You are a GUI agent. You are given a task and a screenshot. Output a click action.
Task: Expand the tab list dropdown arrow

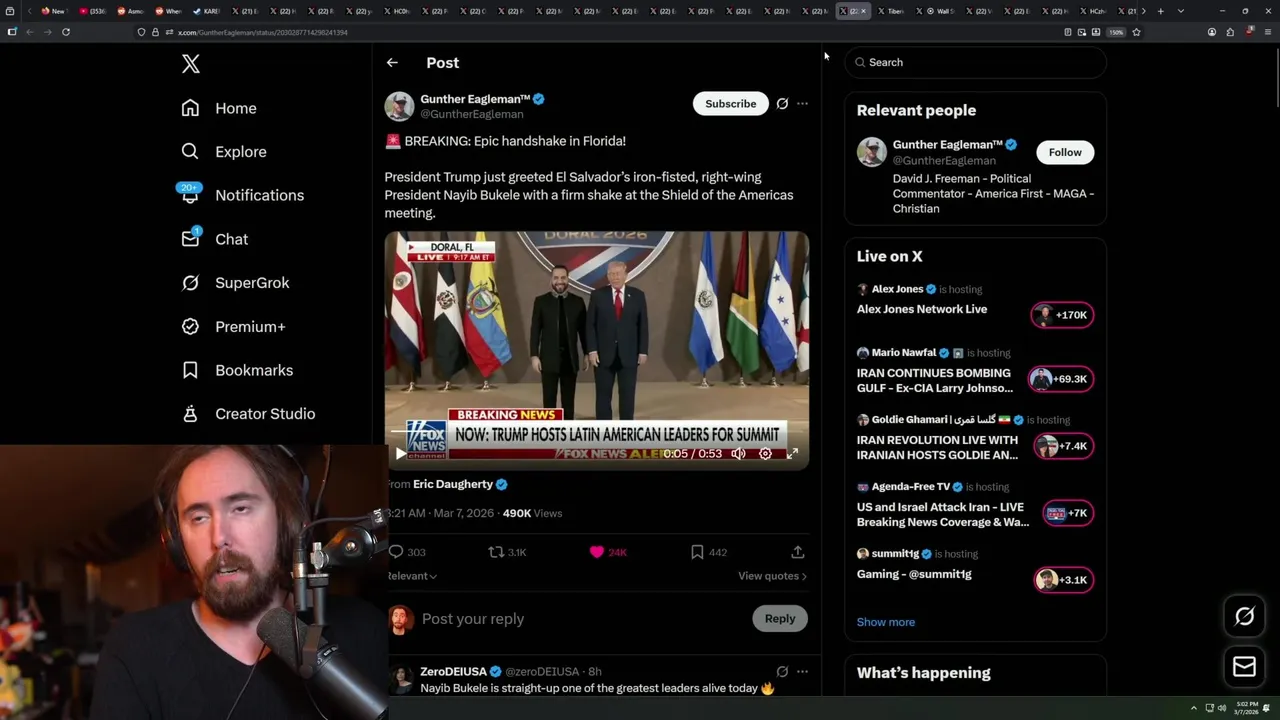pyautogui.click(x=1181, y=11)
